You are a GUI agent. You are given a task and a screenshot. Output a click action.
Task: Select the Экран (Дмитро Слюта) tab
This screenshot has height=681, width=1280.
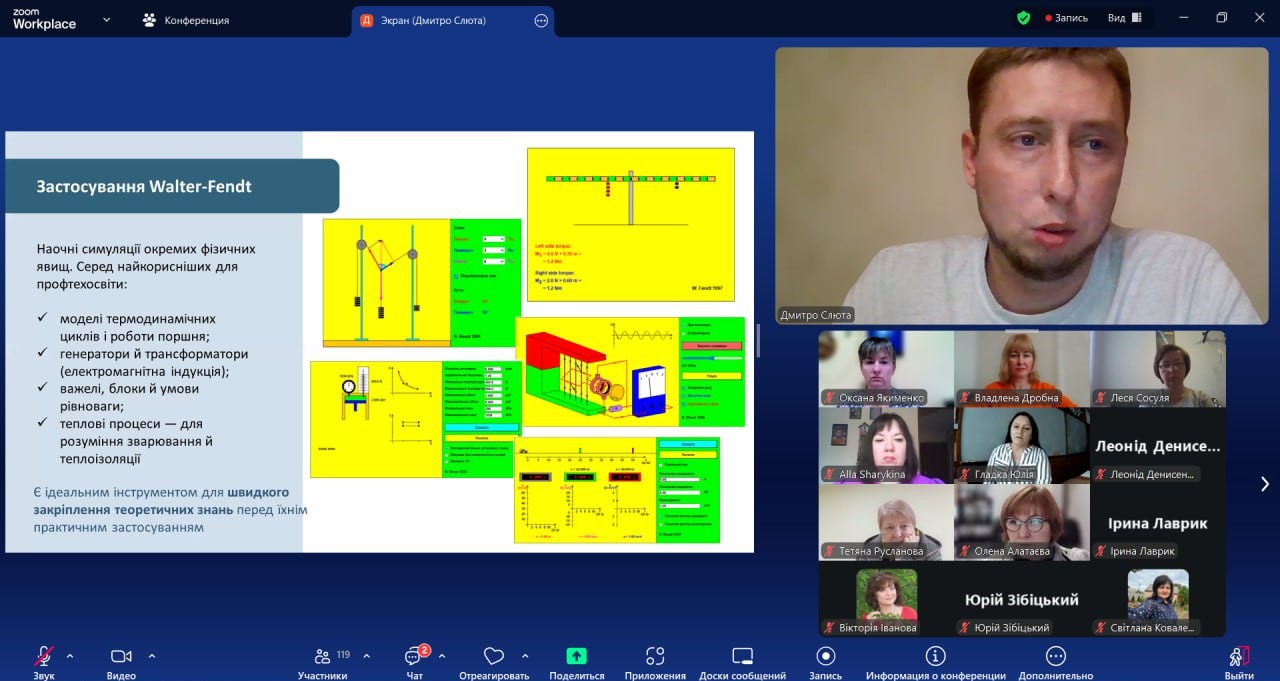point(440,20)
